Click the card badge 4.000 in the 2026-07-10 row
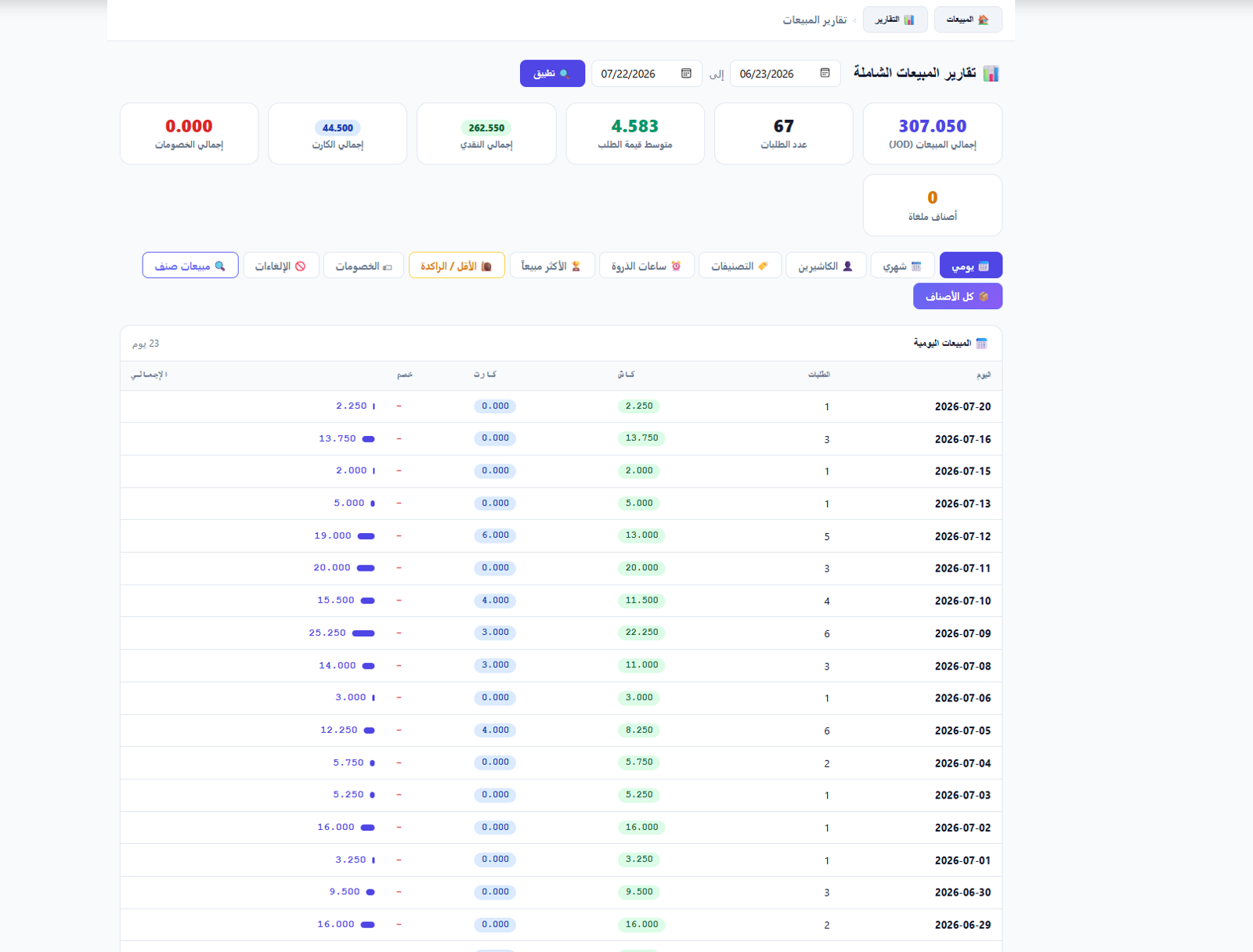The height and width of the screenshot is (952, 1253). pyautogui.click(x=495, y=600)
